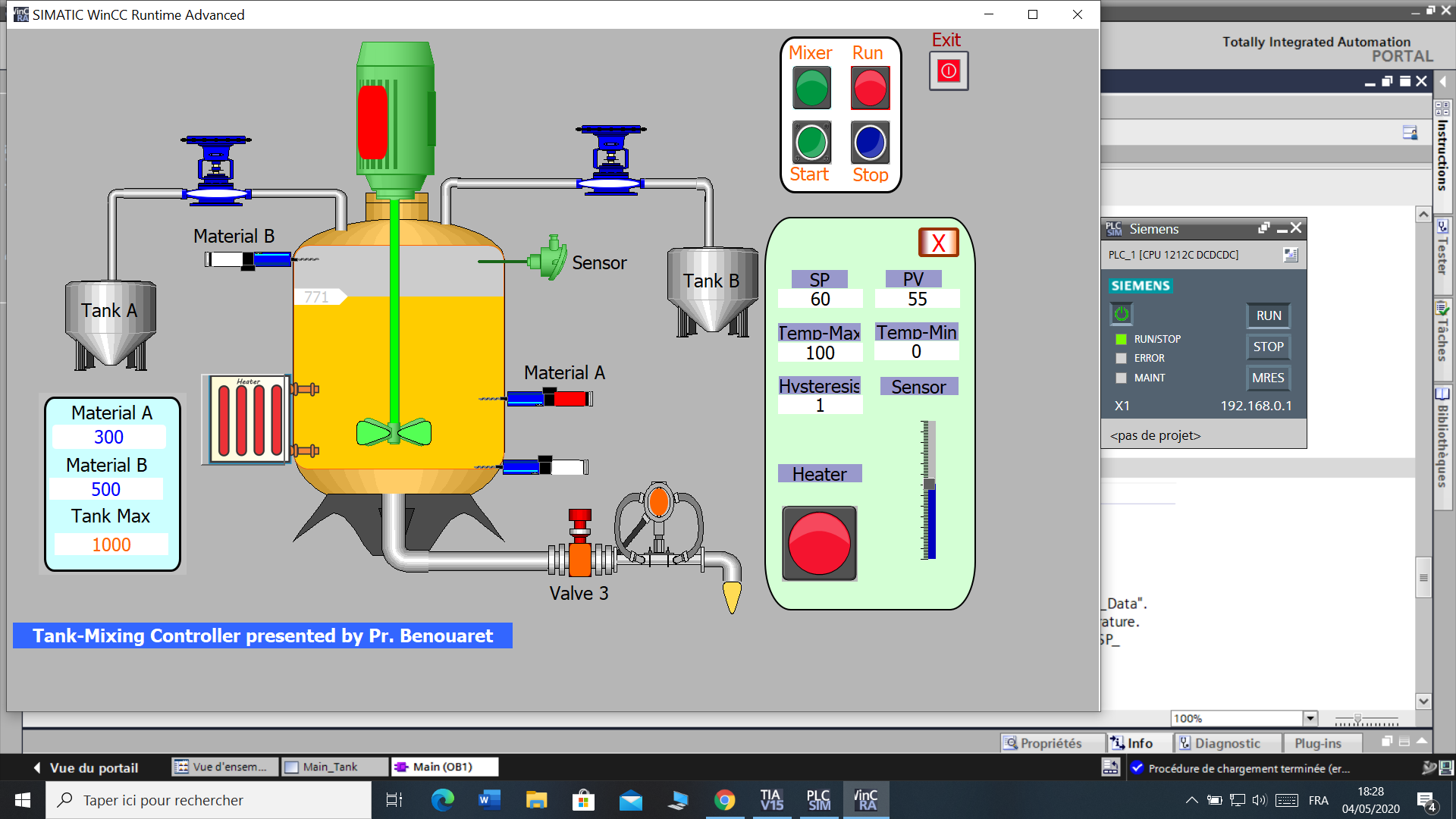Open the zoom 100% dropdown
Viewport: 1456px width, 819px height.
tap(1310, 718)
